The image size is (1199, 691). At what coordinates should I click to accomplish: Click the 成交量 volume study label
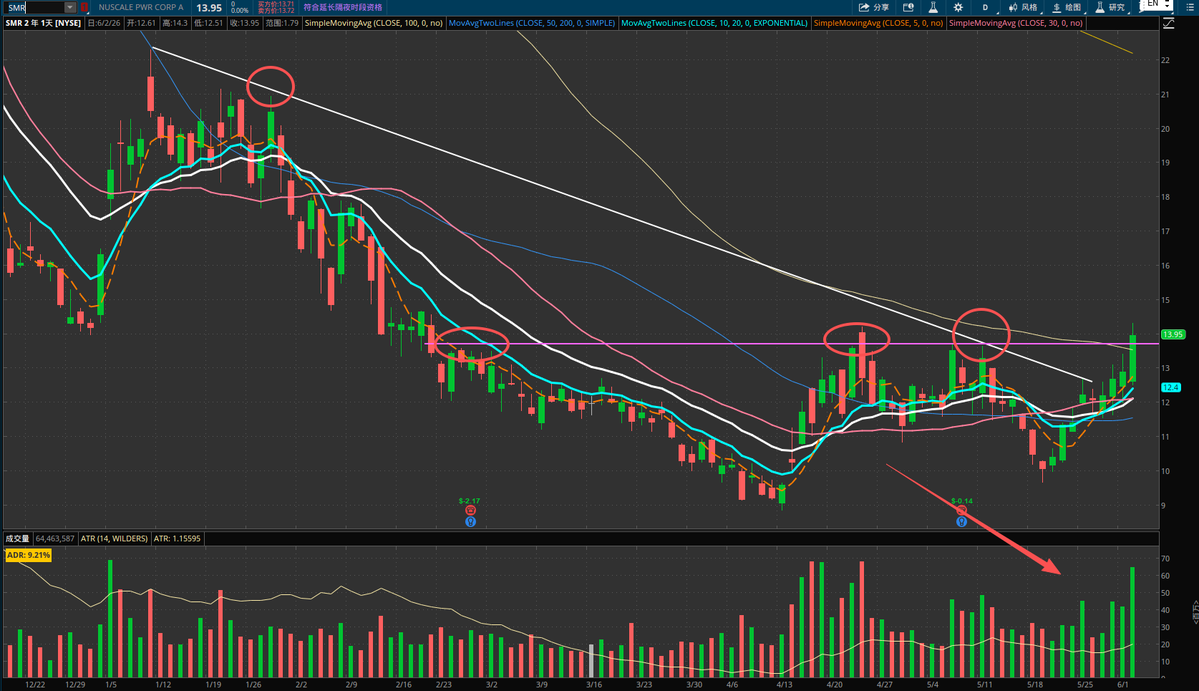click(x=18, y=539)
